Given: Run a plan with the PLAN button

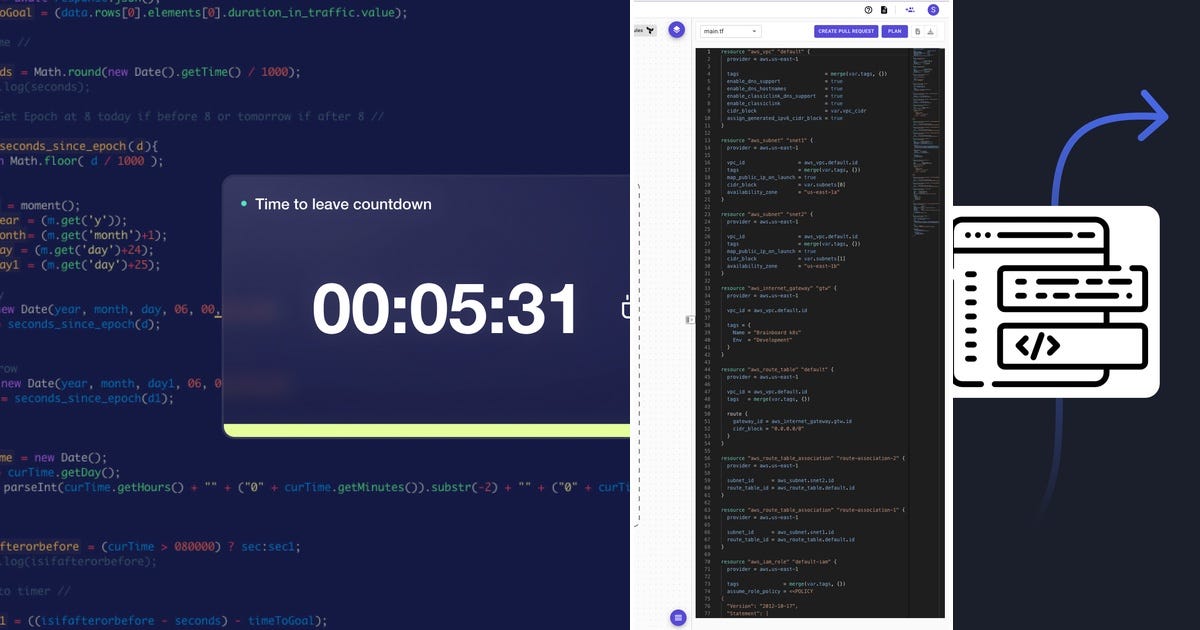Looking at the screenshot, I should pyautogui.click(x=894, y=31).
